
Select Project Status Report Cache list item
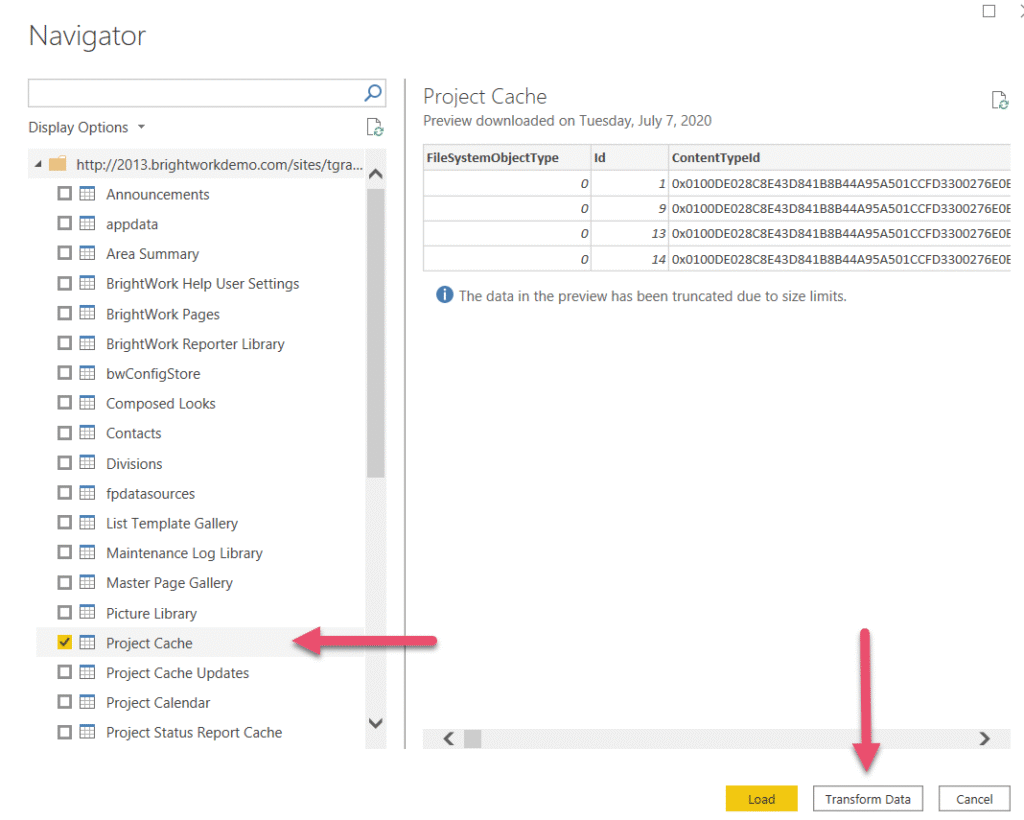194,732
